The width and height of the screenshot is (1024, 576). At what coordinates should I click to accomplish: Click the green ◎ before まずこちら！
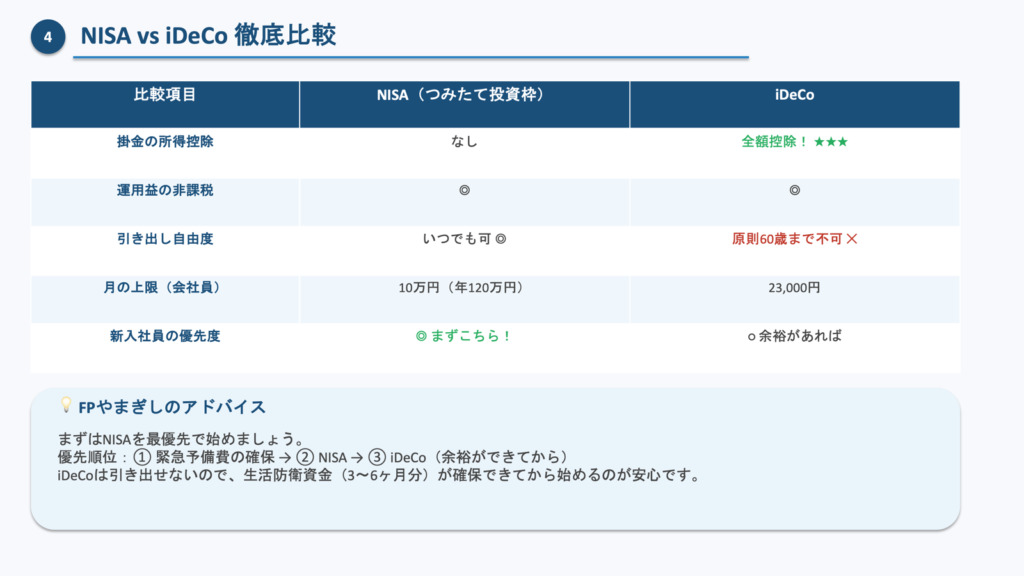421,336
